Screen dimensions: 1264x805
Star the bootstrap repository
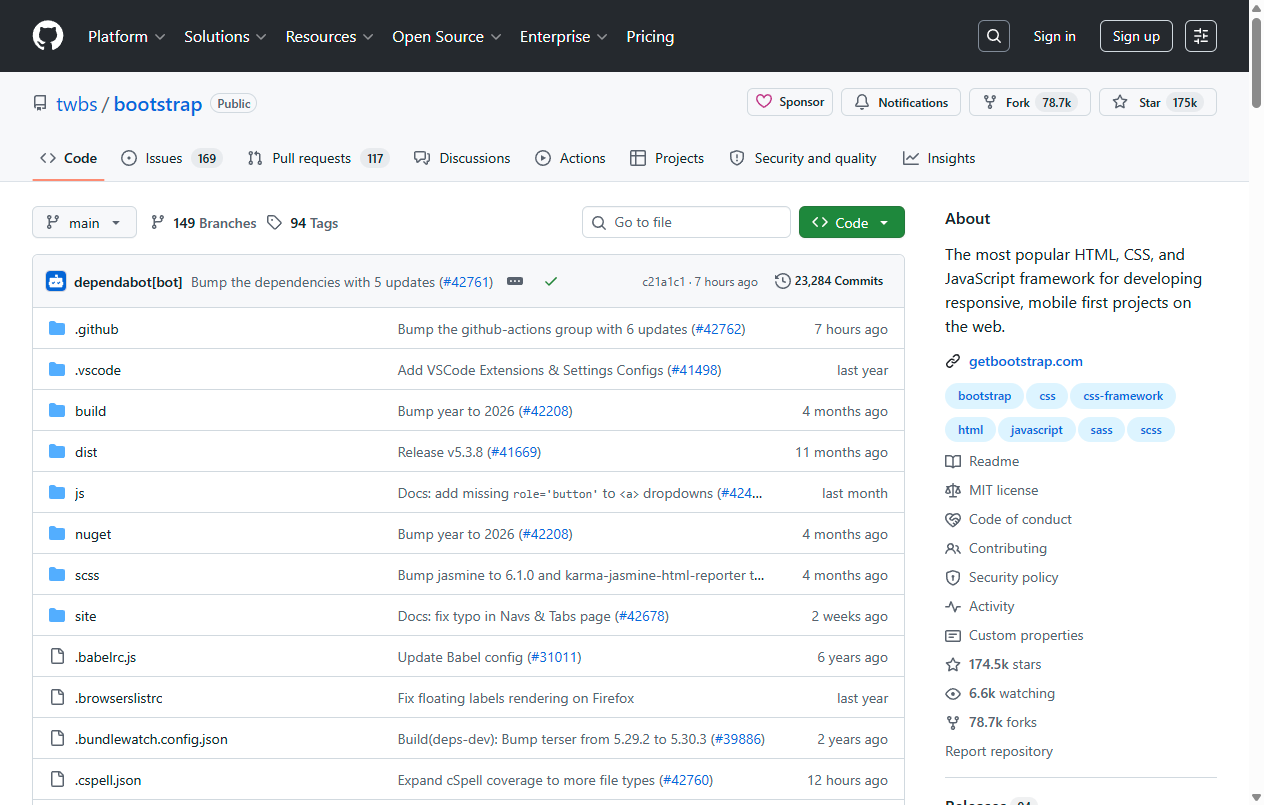(x=1158, y=102)
